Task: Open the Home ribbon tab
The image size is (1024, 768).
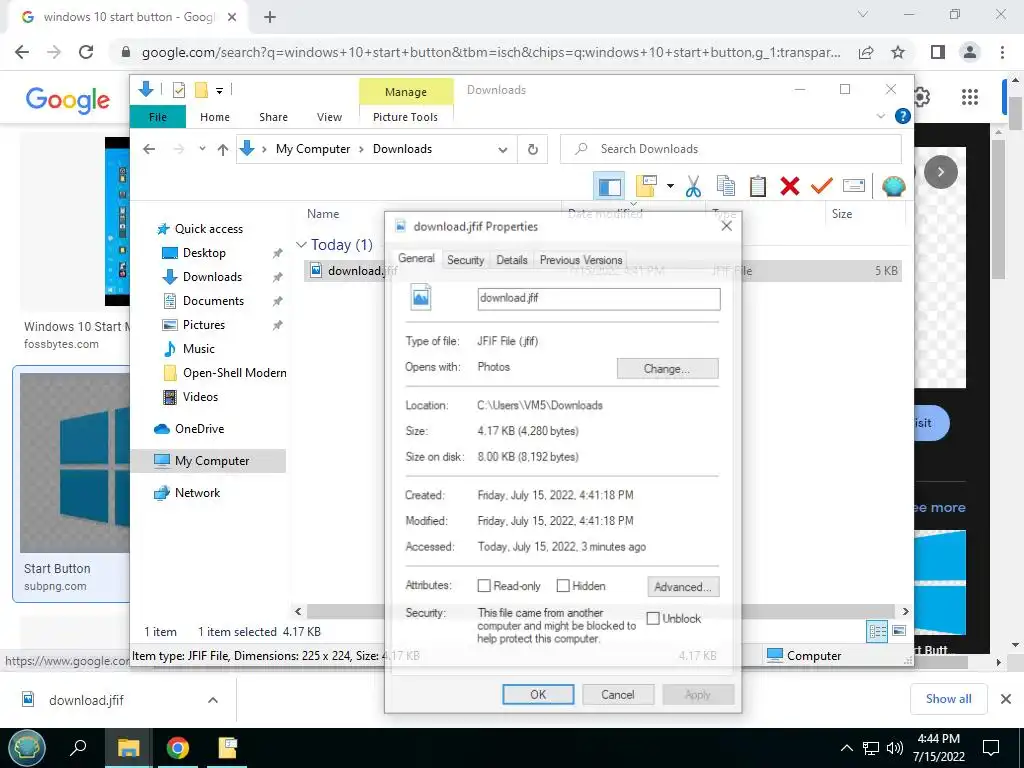Action: coord(215,117)
